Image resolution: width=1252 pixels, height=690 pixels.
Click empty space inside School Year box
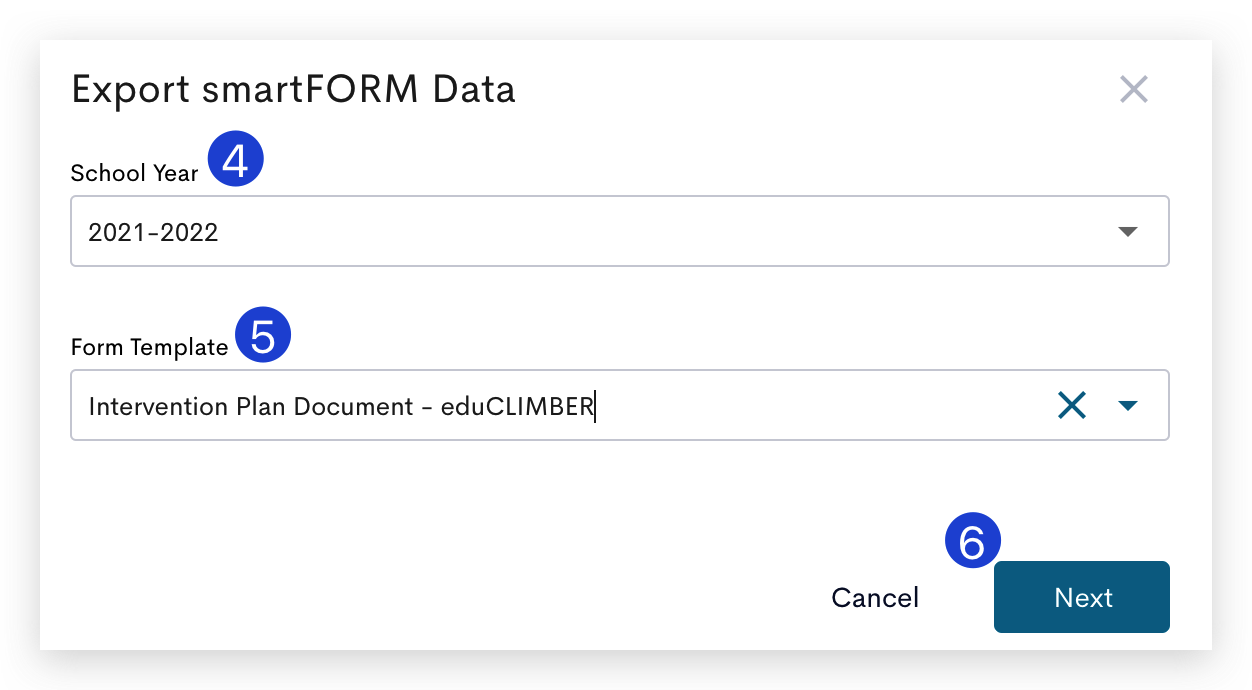[660, 231]
